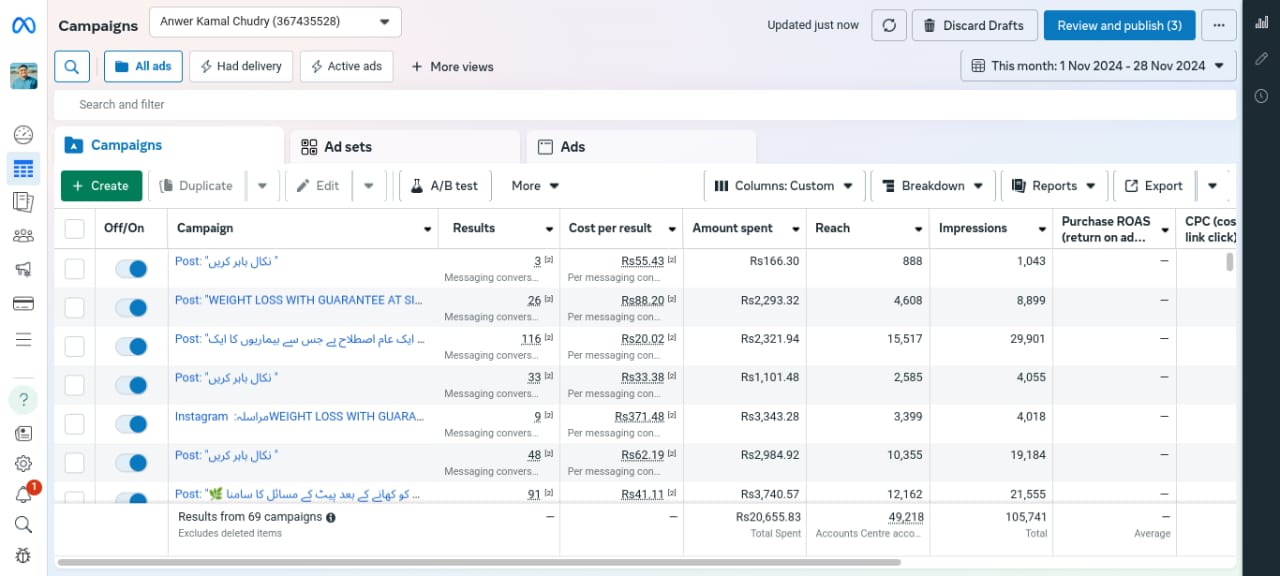Viewport: 1280px width, 576px height.
Task: Toggle off the WEIGHT LOSS WITH GUARANTEE campaign
Action: tap(131, 307)
